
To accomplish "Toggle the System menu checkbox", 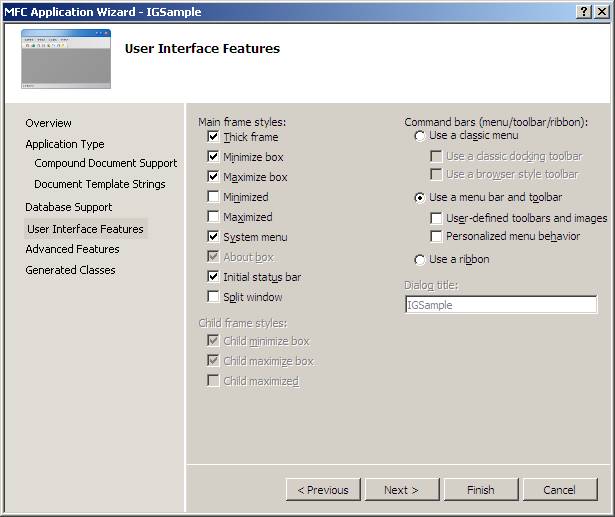I will pos(214,237).
